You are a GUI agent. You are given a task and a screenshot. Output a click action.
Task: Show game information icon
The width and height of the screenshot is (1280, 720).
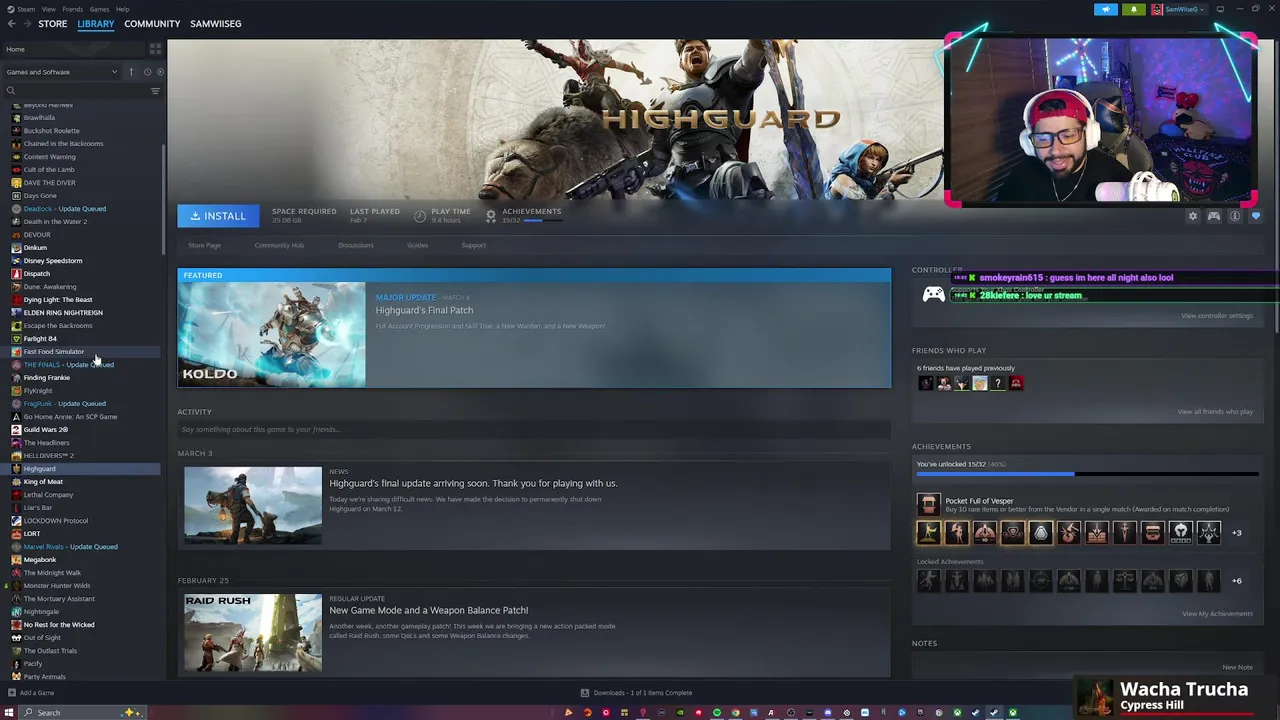pos(1235,216)
